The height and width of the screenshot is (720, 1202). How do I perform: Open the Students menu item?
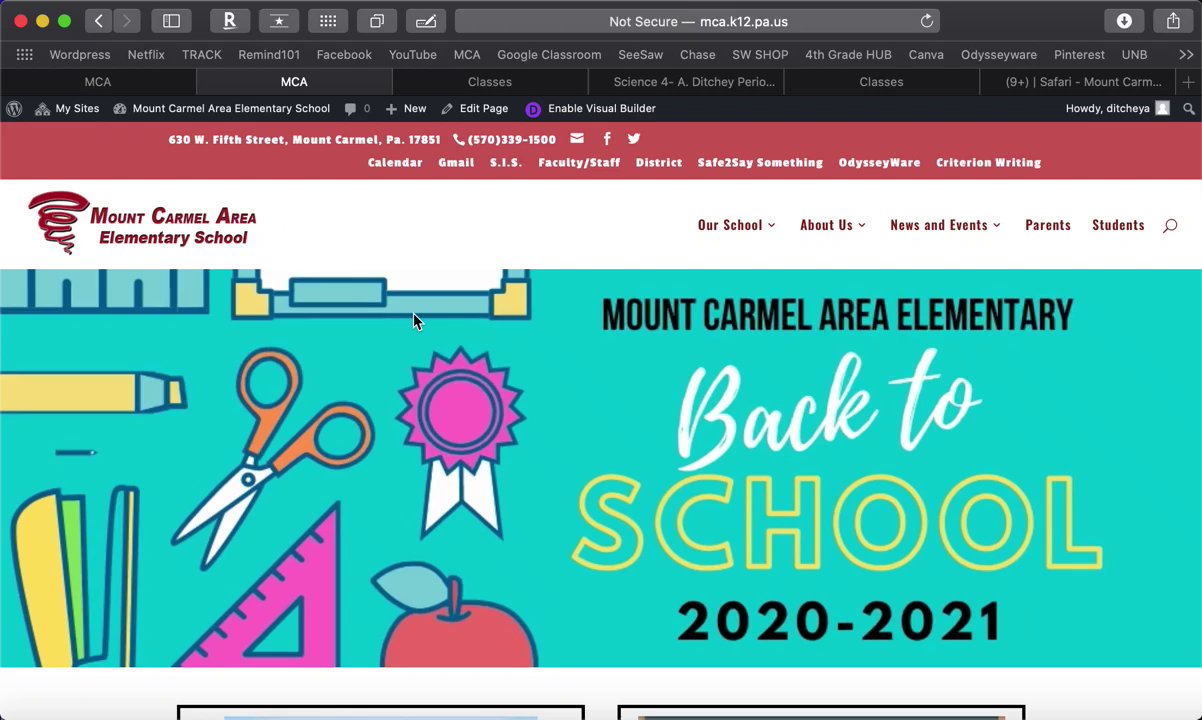pos(1118,225)
